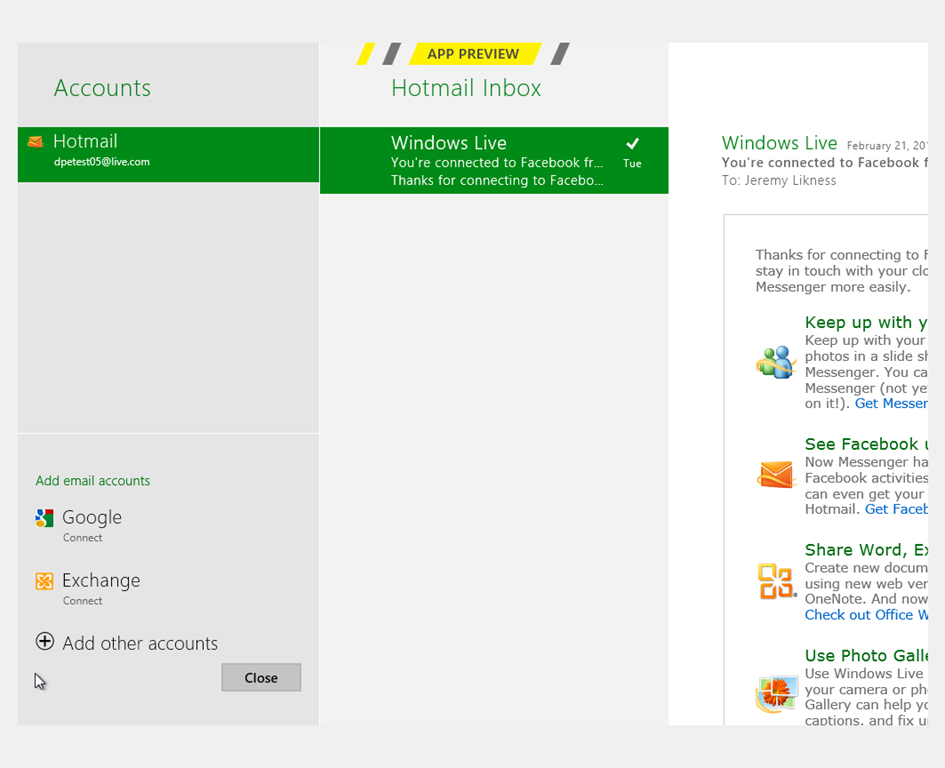Viewport: 945px width, 768px height.
Task: Open the Check out Office link
Action: point(866,615)
